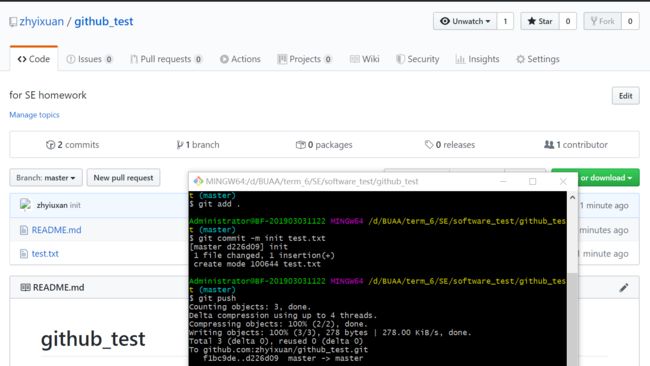Screen dimensions: 650x366
Task: Click the New pull request button
Action: point(124,177)
